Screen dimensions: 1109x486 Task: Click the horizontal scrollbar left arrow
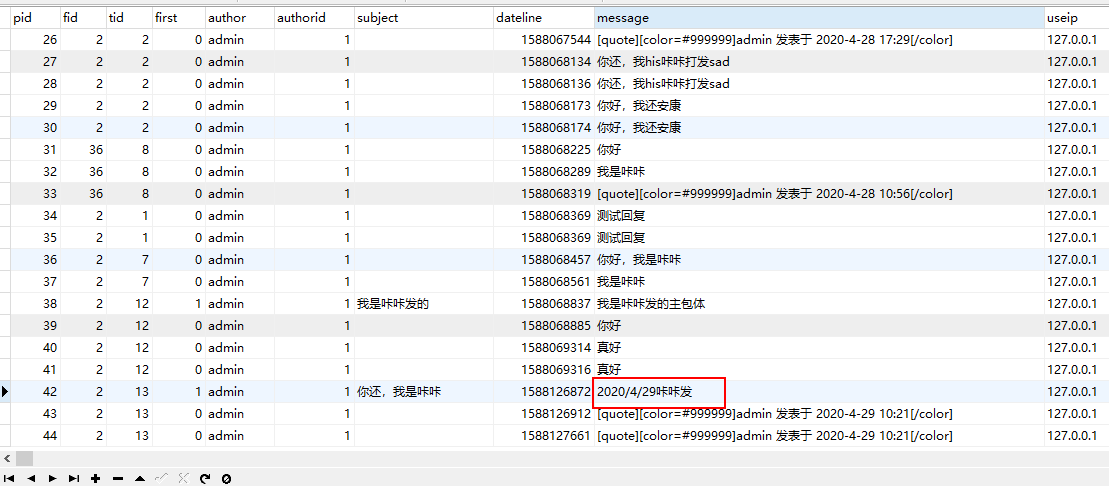point(6,458)
